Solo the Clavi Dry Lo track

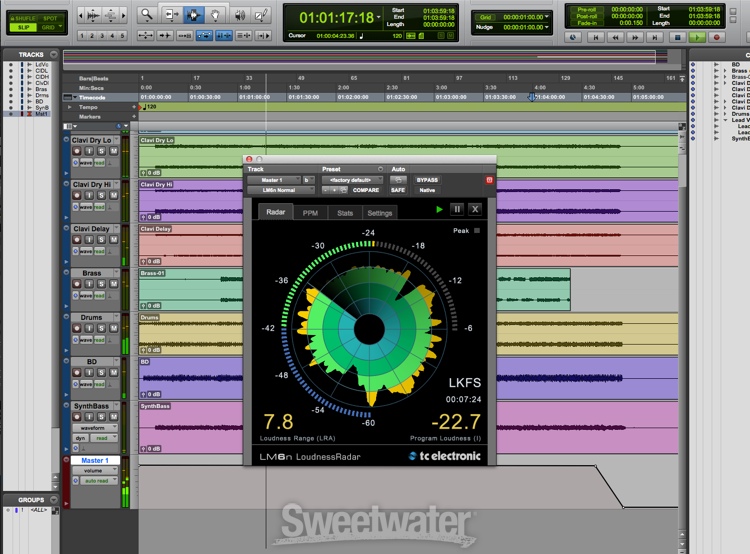click(x=101, y=151)
